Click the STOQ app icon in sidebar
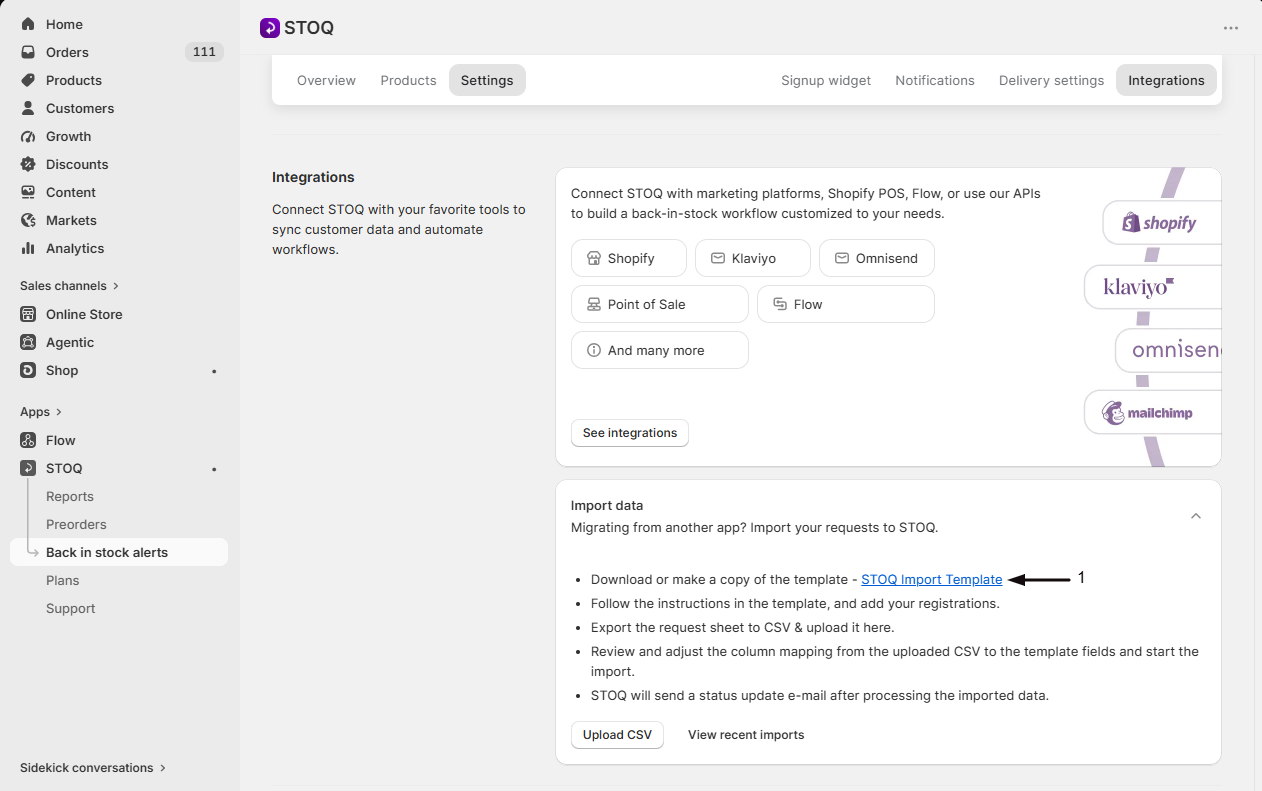Viewport: 1262px width, 791px height. click(28, 468)
